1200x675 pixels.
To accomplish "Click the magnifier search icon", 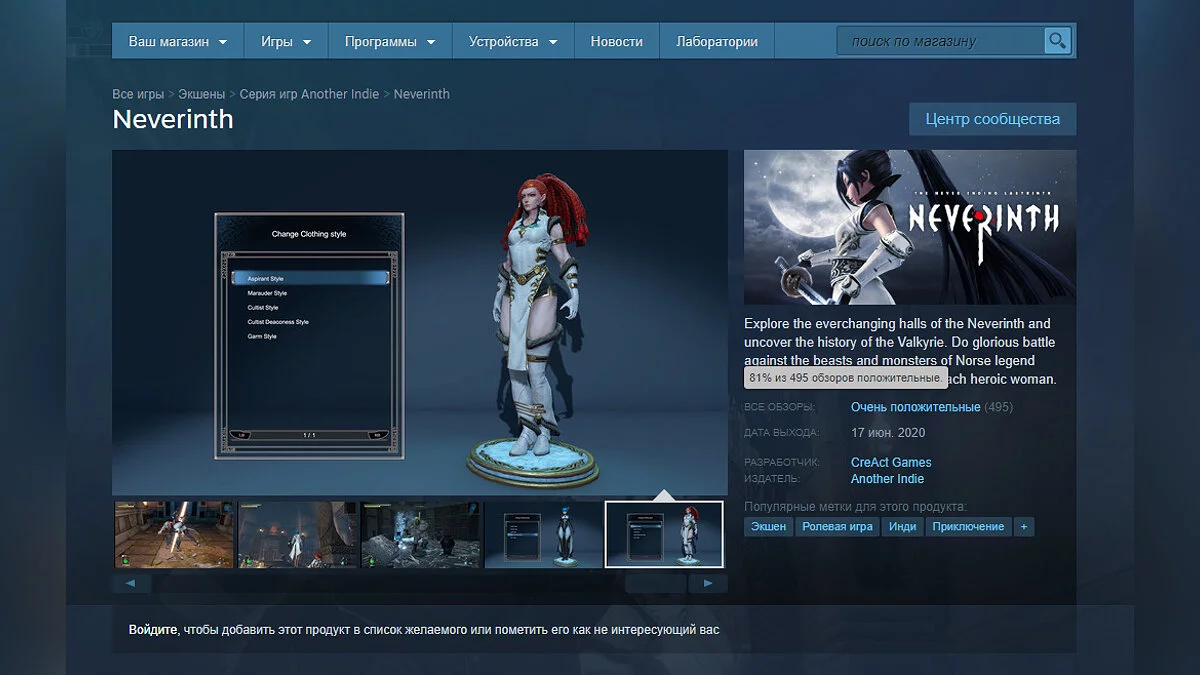I will (x=1057, y=41).
